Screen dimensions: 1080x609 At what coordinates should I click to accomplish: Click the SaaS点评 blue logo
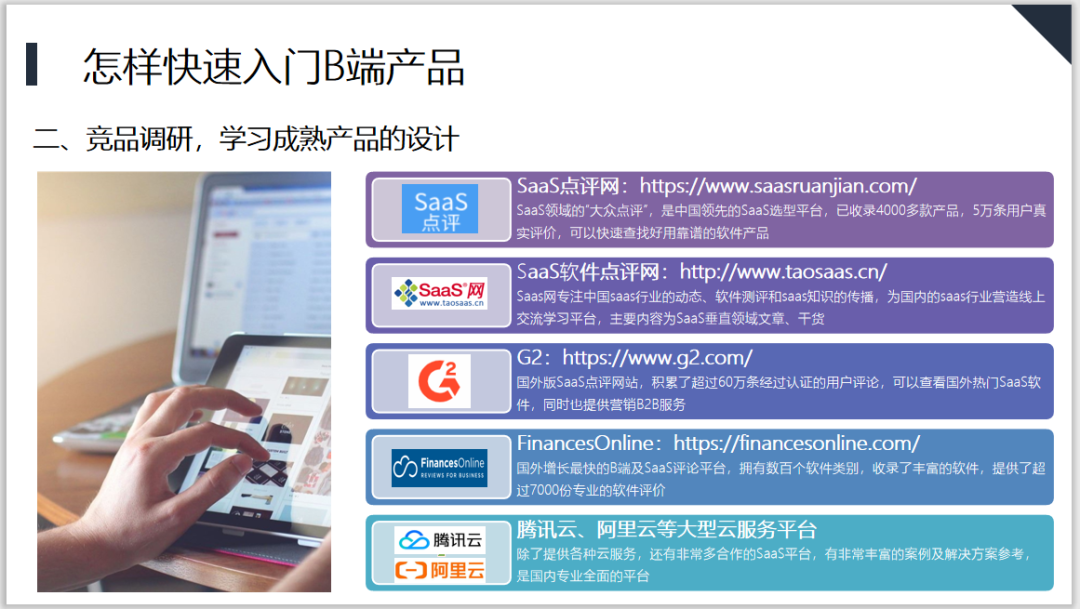coord(439,209)
